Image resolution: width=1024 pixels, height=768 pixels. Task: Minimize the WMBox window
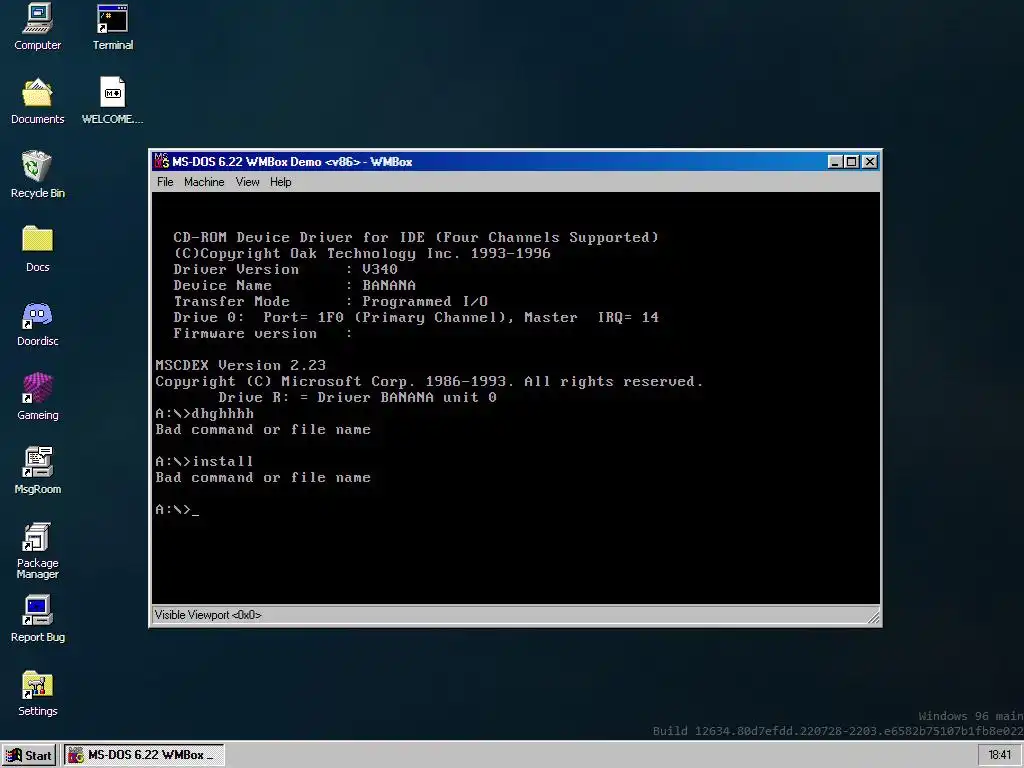pyautogui.click(x=835, y=161)
